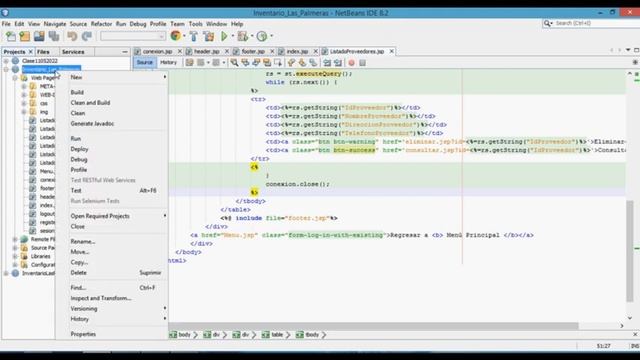Click the Clean and Build icon
Viewport: 640px width, 360px height.
coord(209,36)
